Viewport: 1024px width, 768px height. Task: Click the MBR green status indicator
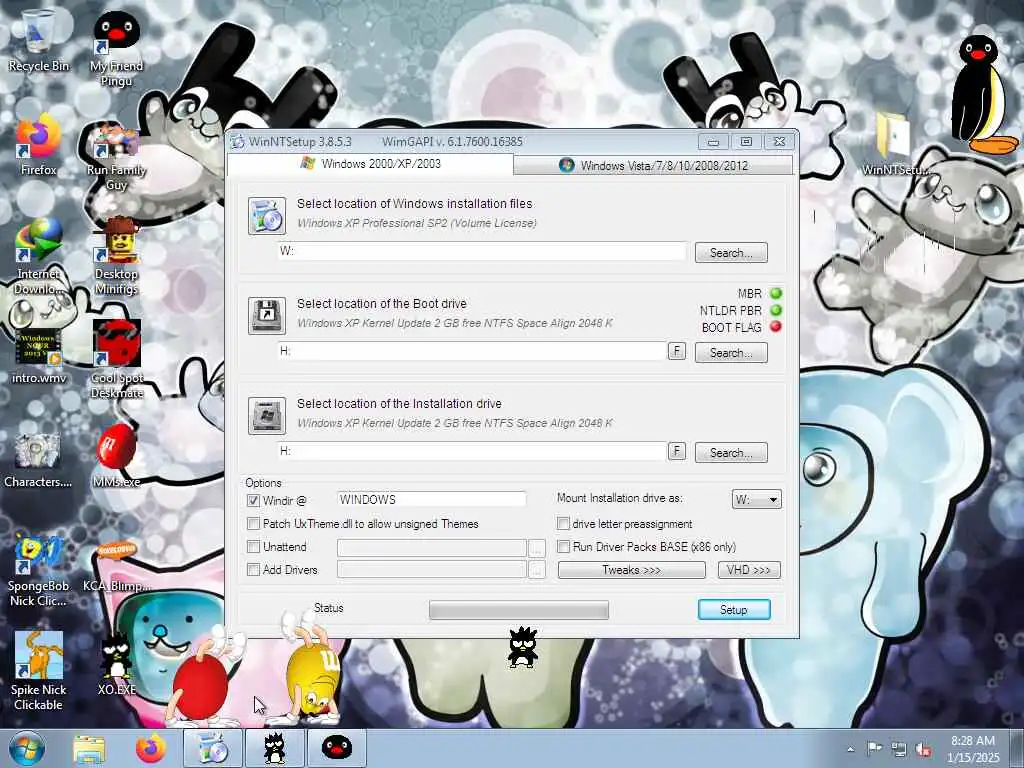776,293
